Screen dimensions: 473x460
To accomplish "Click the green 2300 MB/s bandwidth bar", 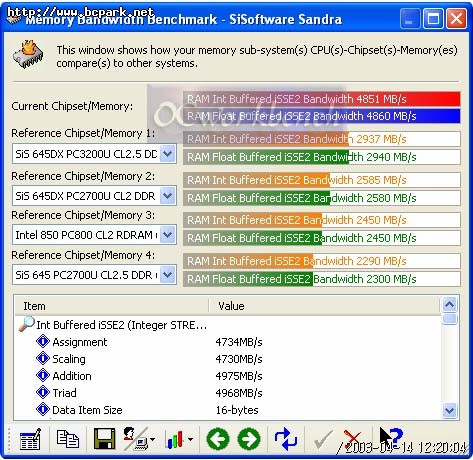I will pos(322,279).
